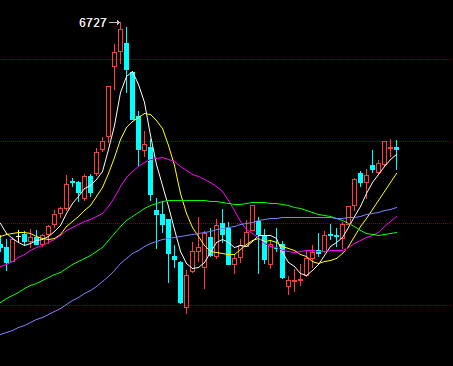
Task: Select the lowest red candle at chart bottom
Action: pyautogui.click(x=186, y=291)
